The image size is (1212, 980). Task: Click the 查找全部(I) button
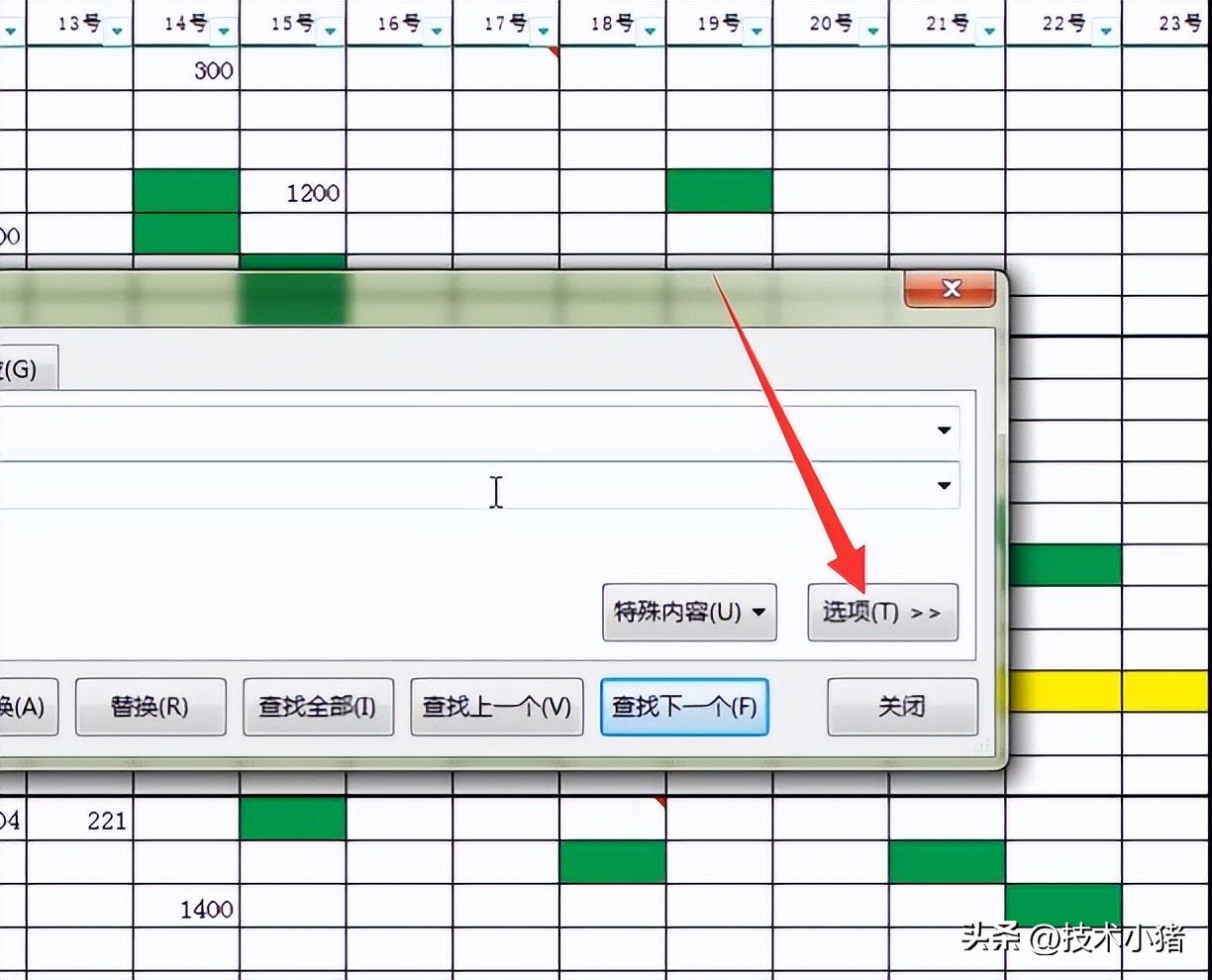tap(319, 707)
